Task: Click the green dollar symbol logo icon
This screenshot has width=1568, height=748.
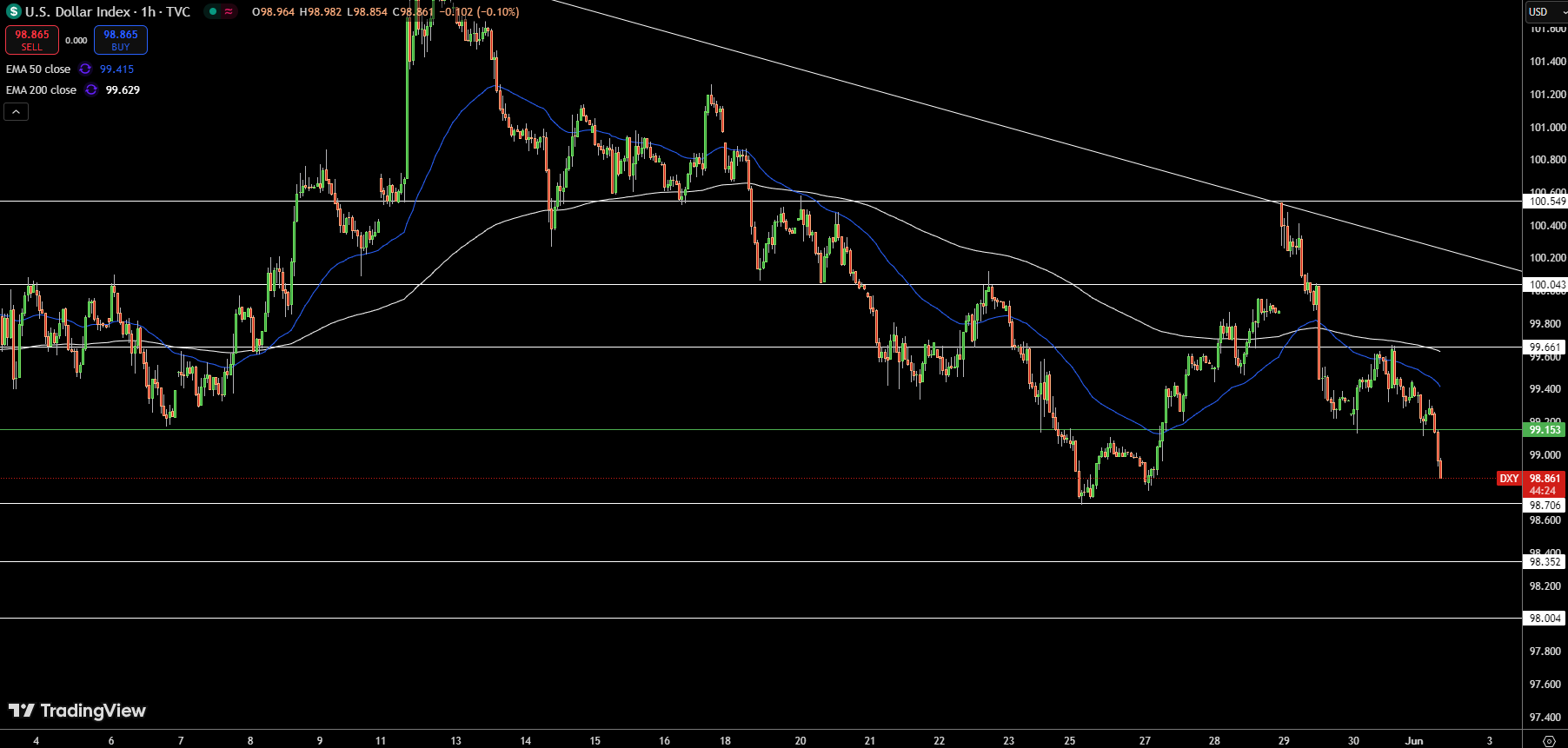Action: 13,11
